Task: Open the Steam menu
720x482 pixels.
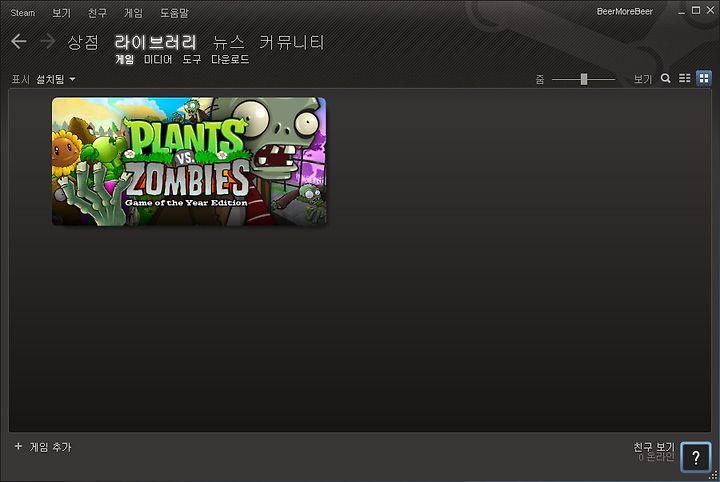Action: click(x=23, y=13)
